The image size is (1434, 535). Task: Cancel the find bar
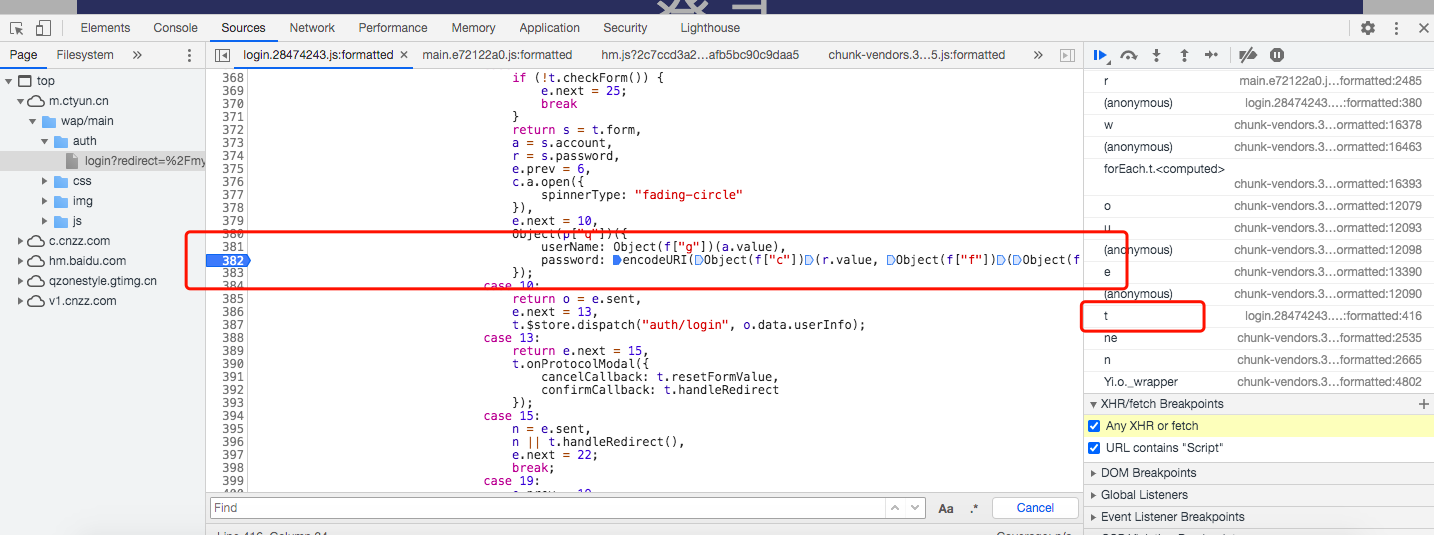1035,508
